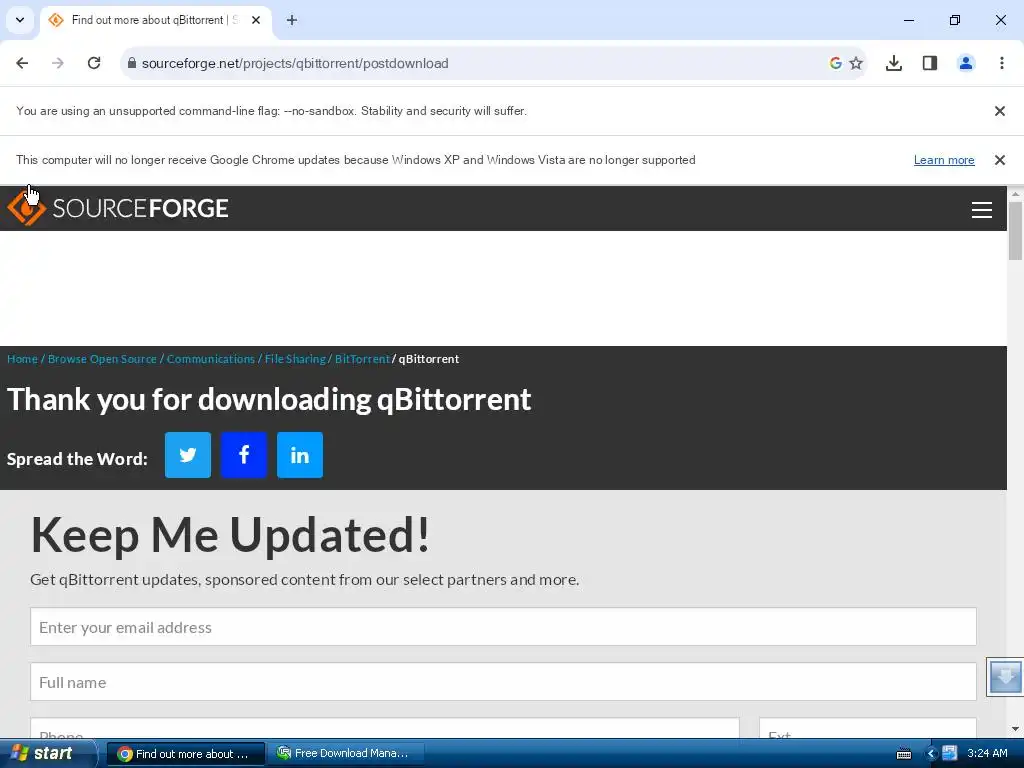Click the keyboard tray icon
This screenshot has height=768, width=1024.
[x=904, y=754]
